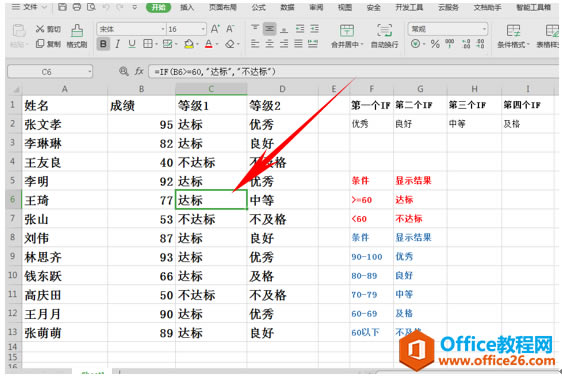Switch to the 页面布局 Page Layout tab
Viewport: 562px width, 378px height.
pyautogui.click(x=223, y=7)
